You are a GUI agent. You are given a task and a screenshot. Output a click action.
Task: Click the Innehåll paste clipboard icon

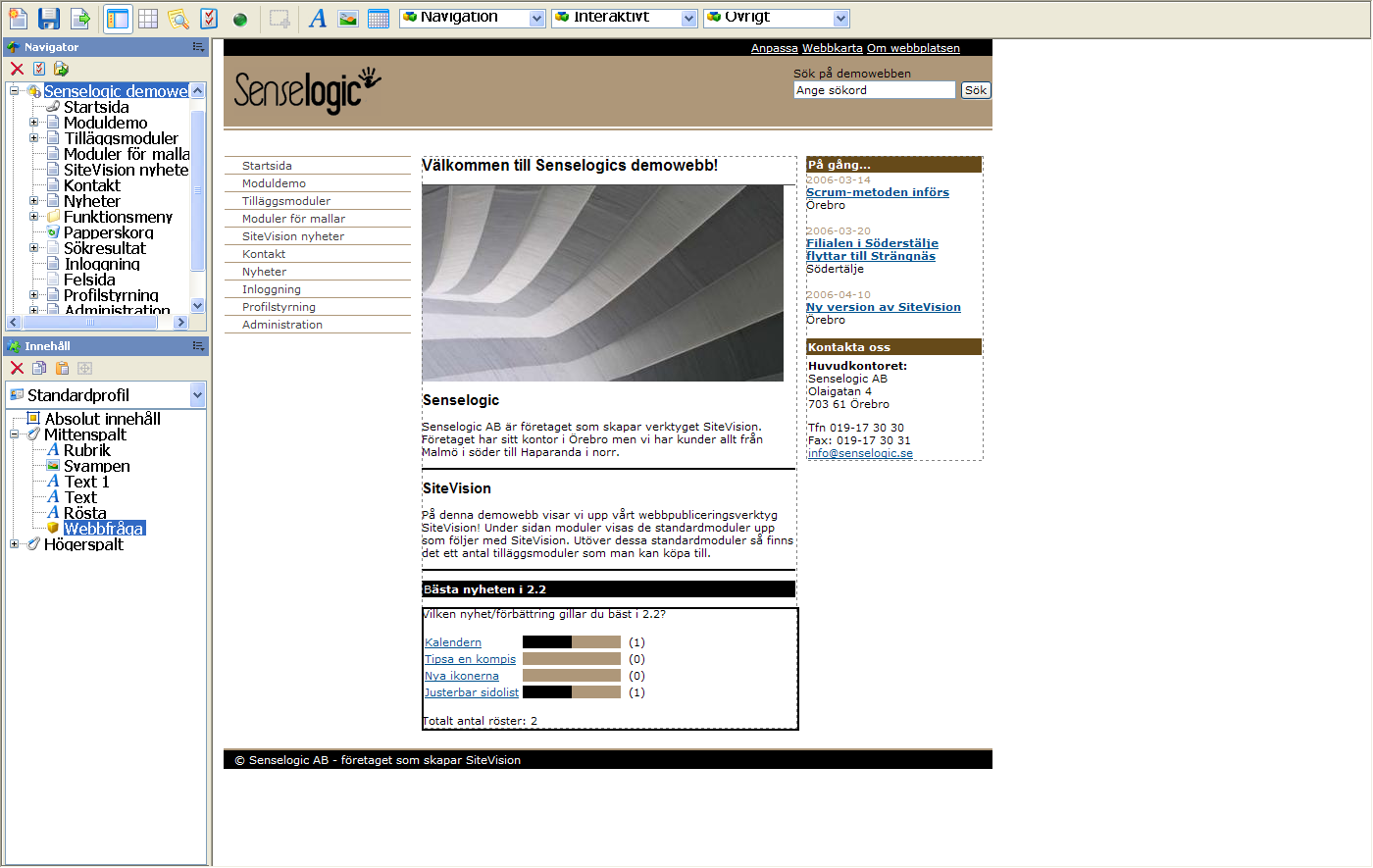coord(62,368)
